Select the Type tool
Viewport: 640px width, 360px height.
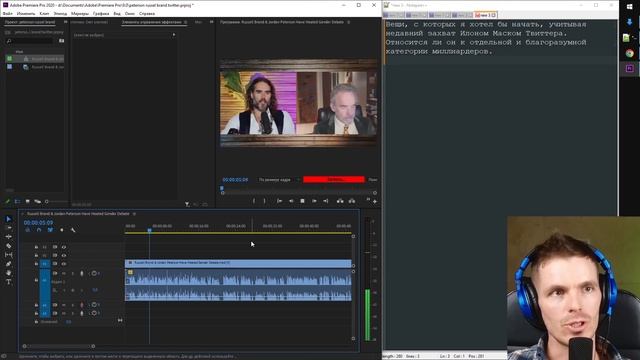click(9, 282)
